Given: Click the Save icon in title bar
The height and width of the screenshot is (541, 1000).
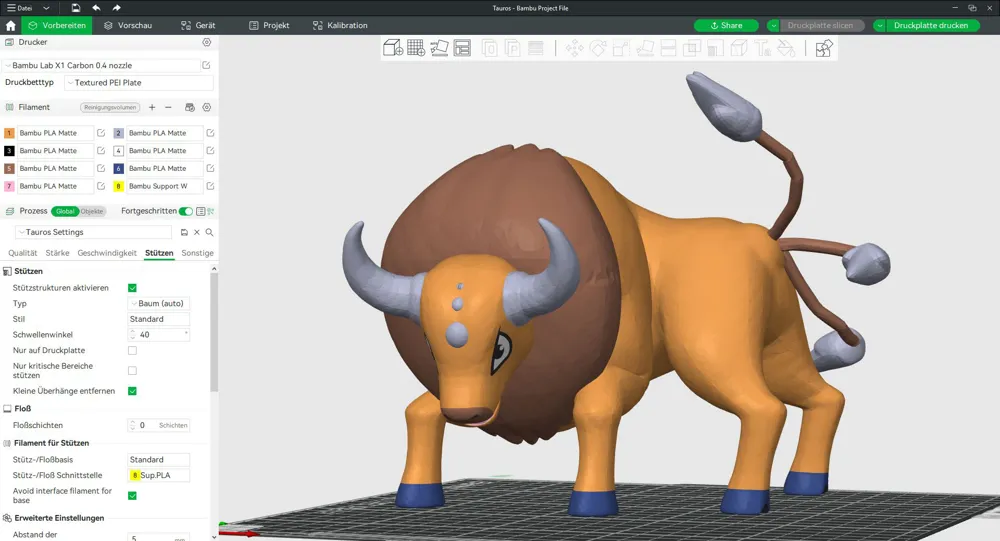Looking at the screenshot, I should pos(76,8).
